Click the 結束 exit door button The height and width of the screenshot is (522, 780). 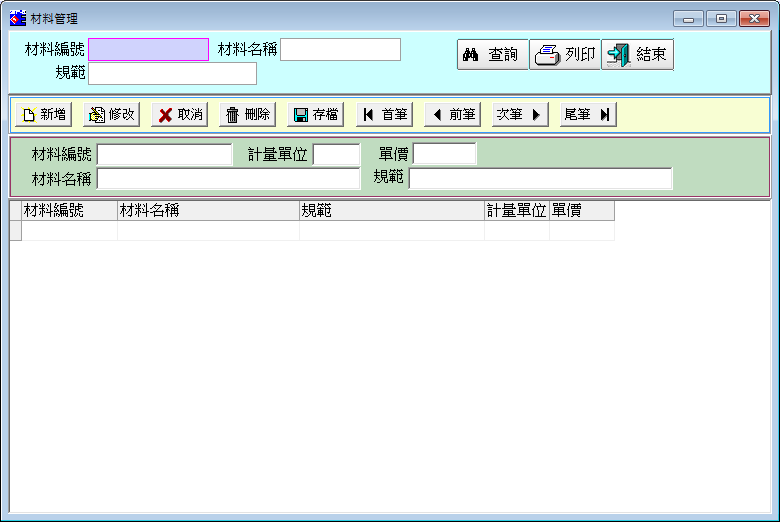(x=637, y=55)
